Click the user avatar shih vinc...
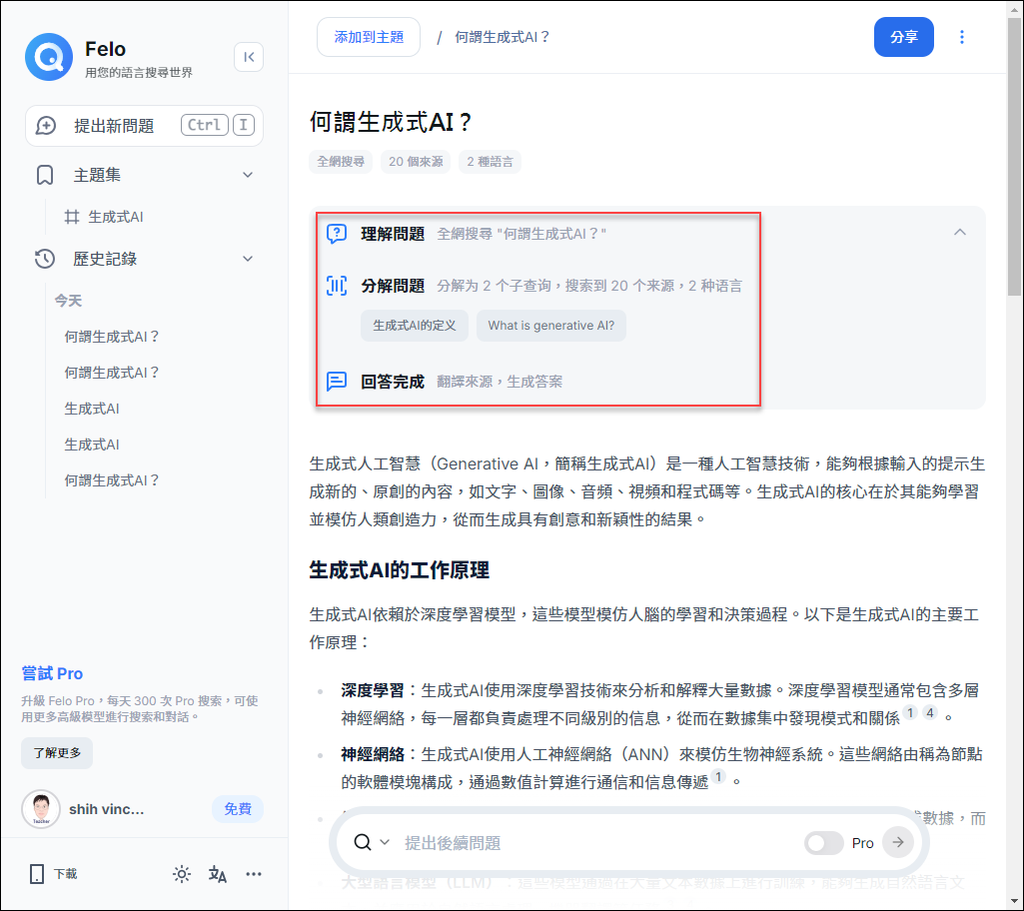1024x911 pixels. pos(41,809)
